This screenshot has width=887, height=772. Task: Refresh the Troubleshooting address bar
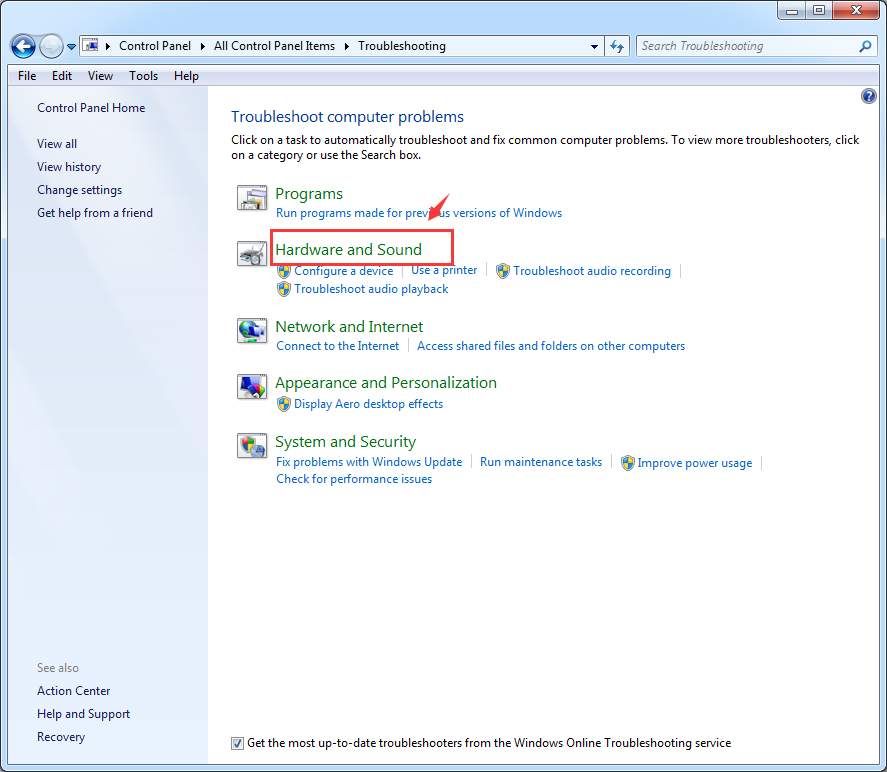(x=617, y=46)
